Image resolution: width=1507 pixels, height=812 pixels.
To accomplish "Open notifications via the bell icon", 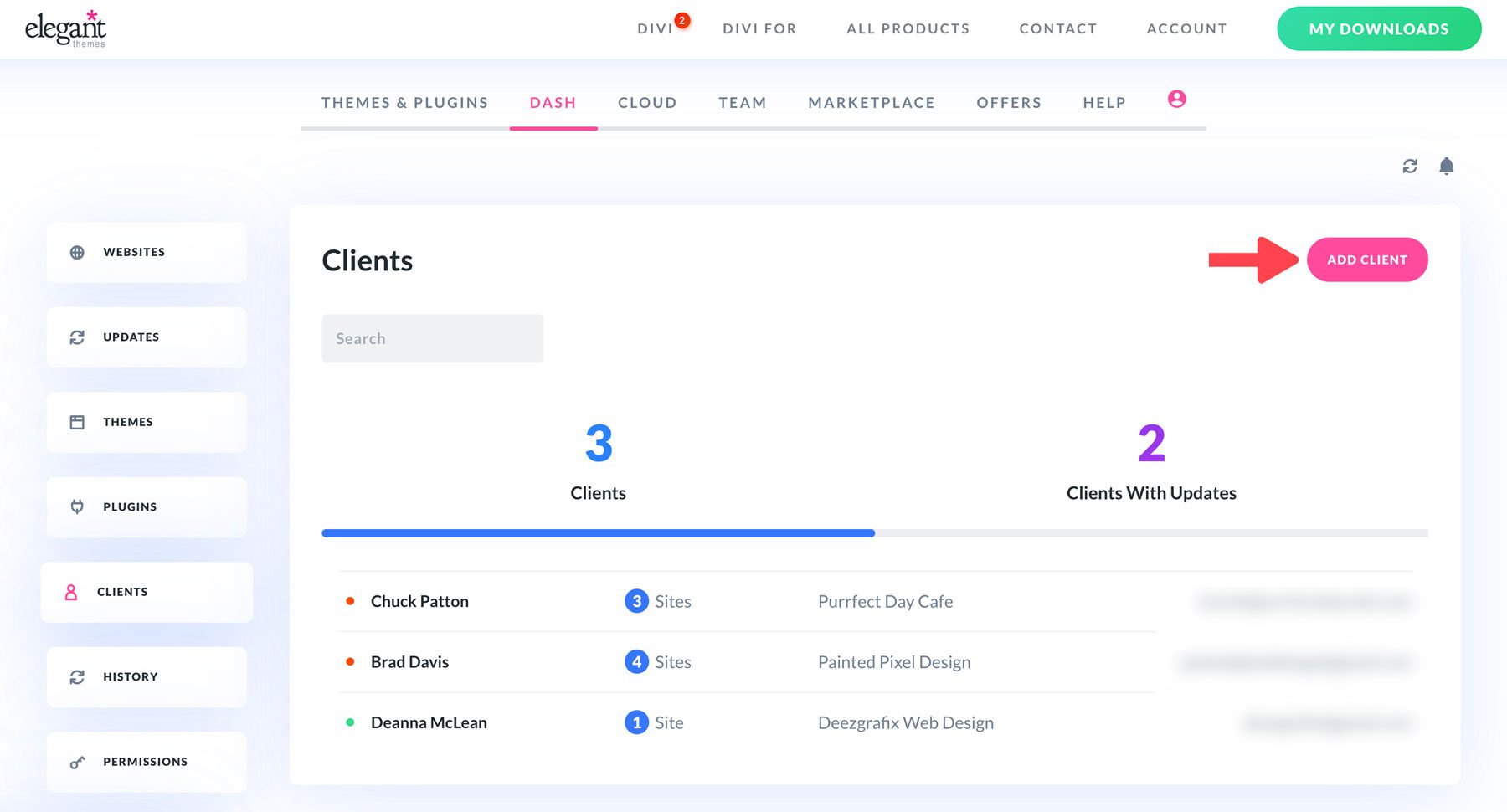I will [1447, 166].
